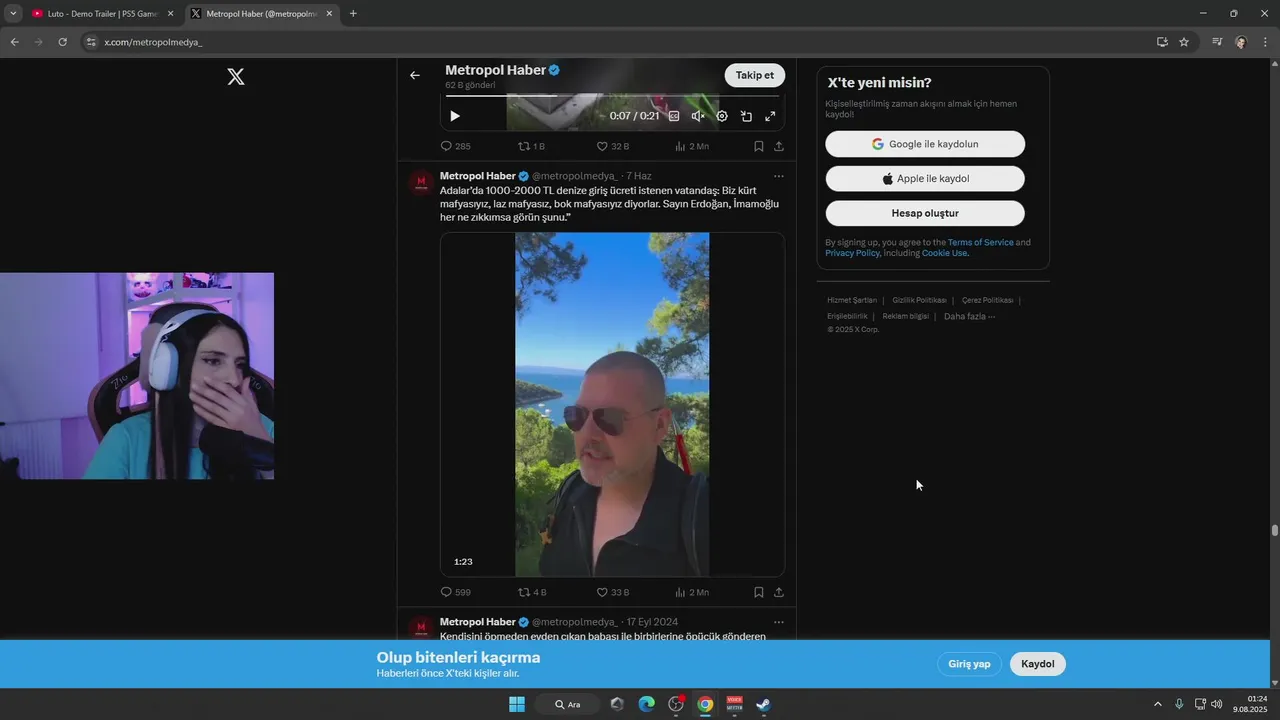Reload the page
The image size is (1280, 720).
click(62, 42)
